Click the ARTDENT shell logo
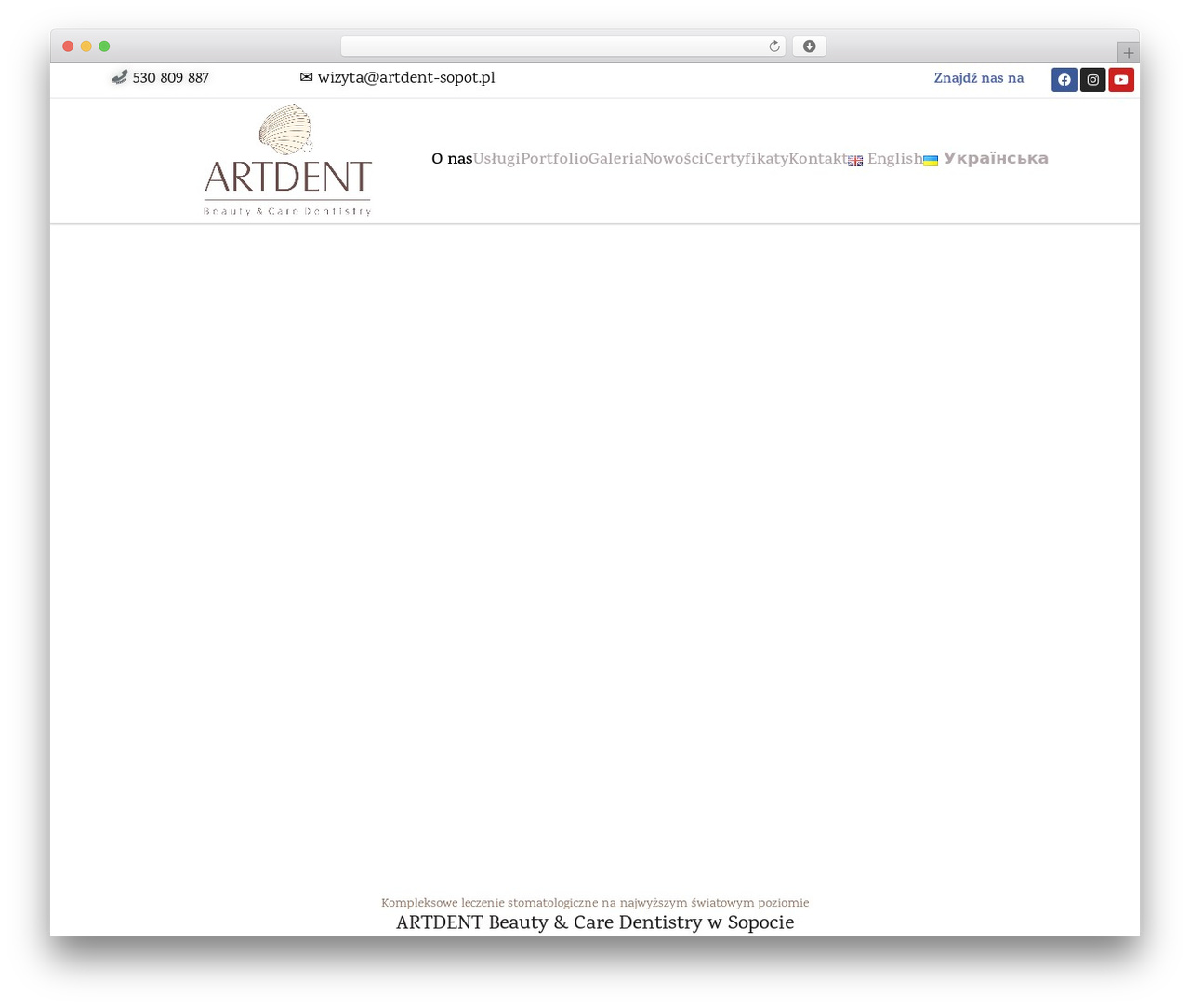This screenshot has width=1190, height=1008. tap(287, 160)
